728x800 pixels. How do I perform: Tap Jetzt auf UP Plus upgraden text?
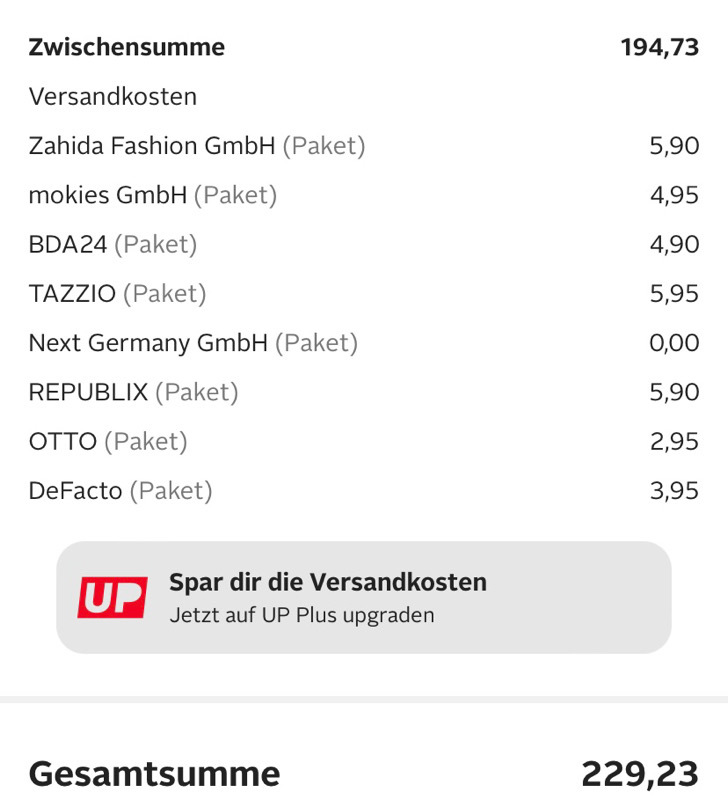(302, 615)
